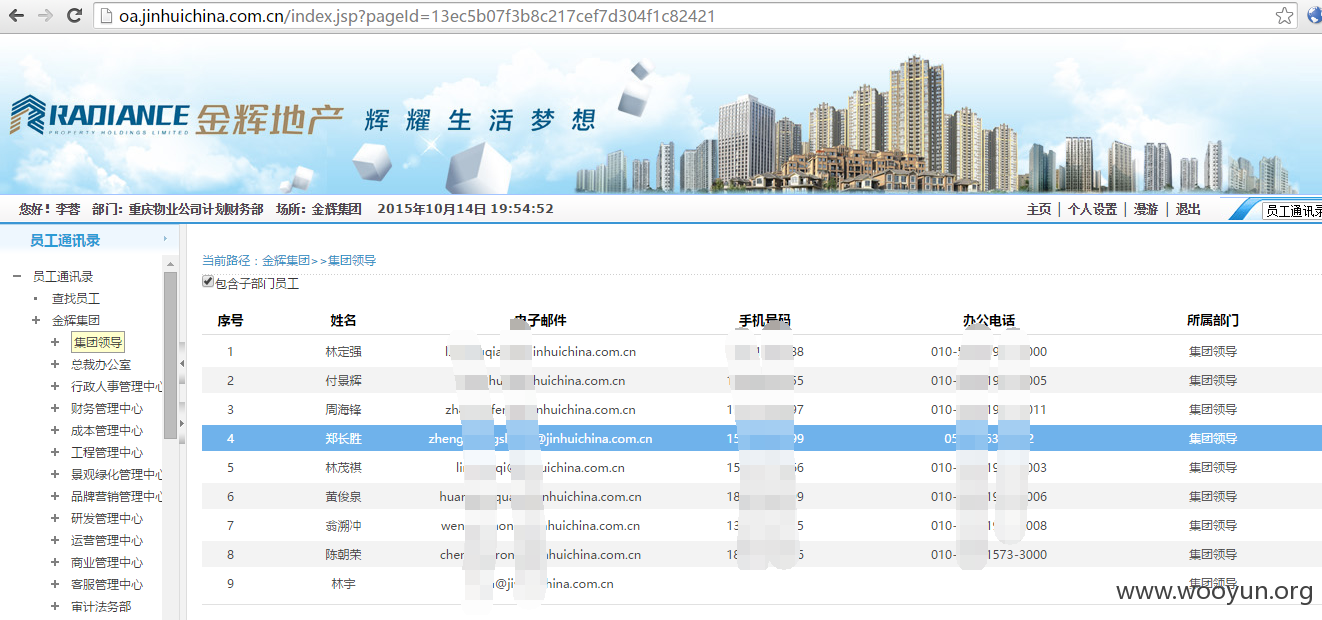The height and width of the screenshot is (620, 1322).
Task: Click 退出 to log out
Action: tap(1188, 209)
